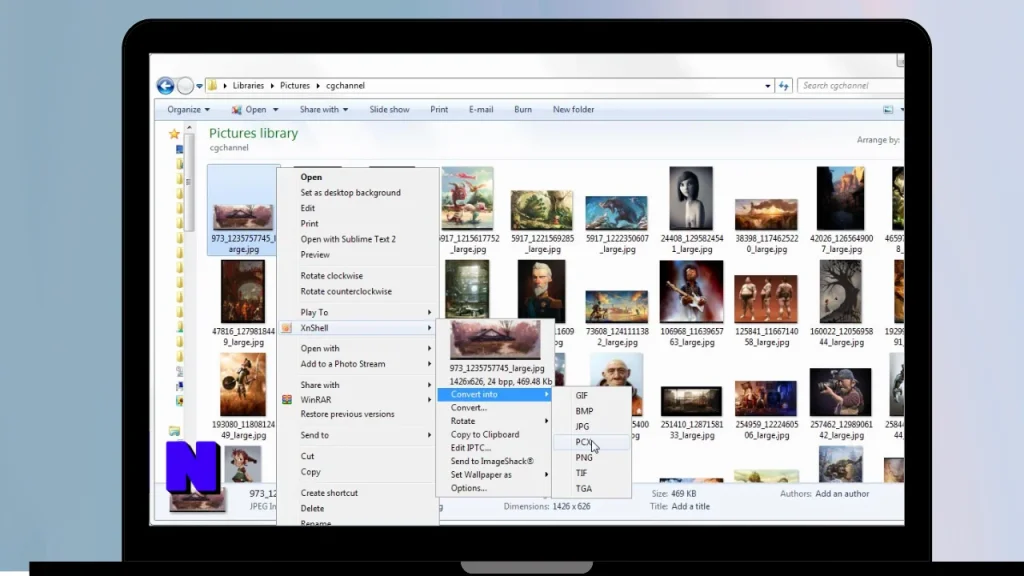The width and height of the screenshot is (1024, 576).
Task: Click the refresh button beside address bar
Action: [784, 86]
